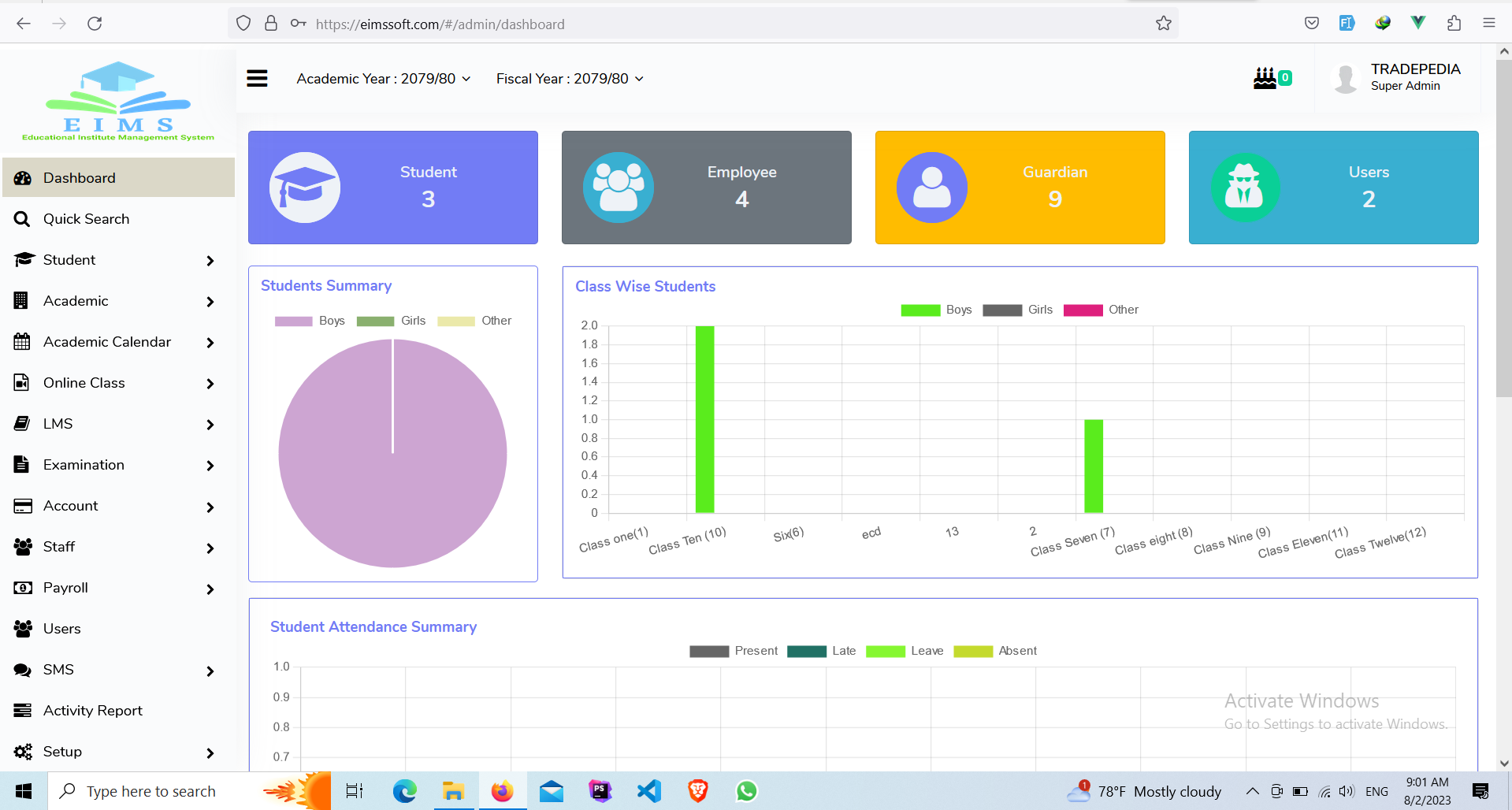The image size is (1512, 810).
Task: Toggle Boys legend in Class Wise Students
Action: tap(936, 310)
